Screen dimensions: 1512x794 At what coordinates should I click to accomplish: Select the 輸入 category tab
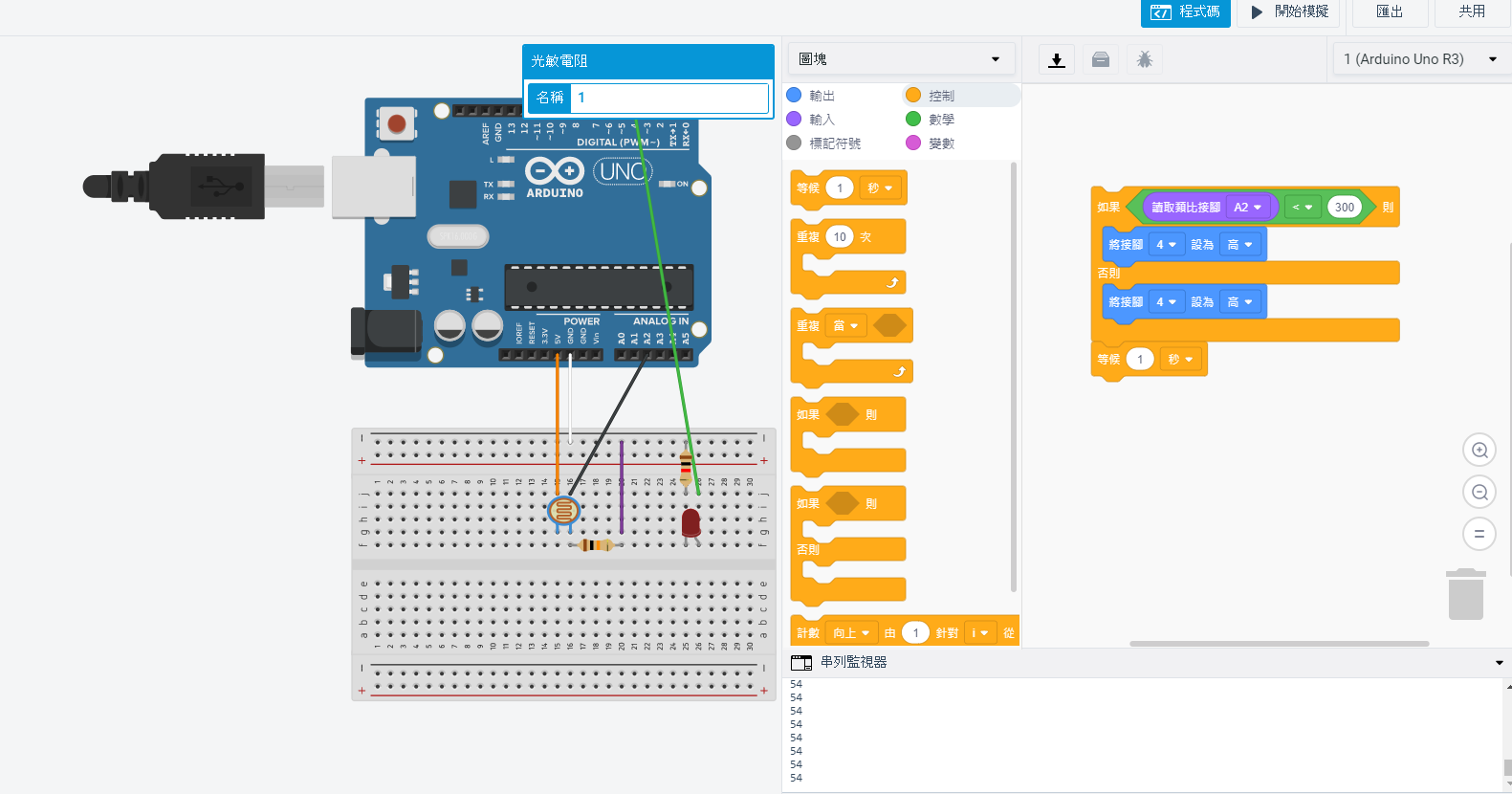822,120
